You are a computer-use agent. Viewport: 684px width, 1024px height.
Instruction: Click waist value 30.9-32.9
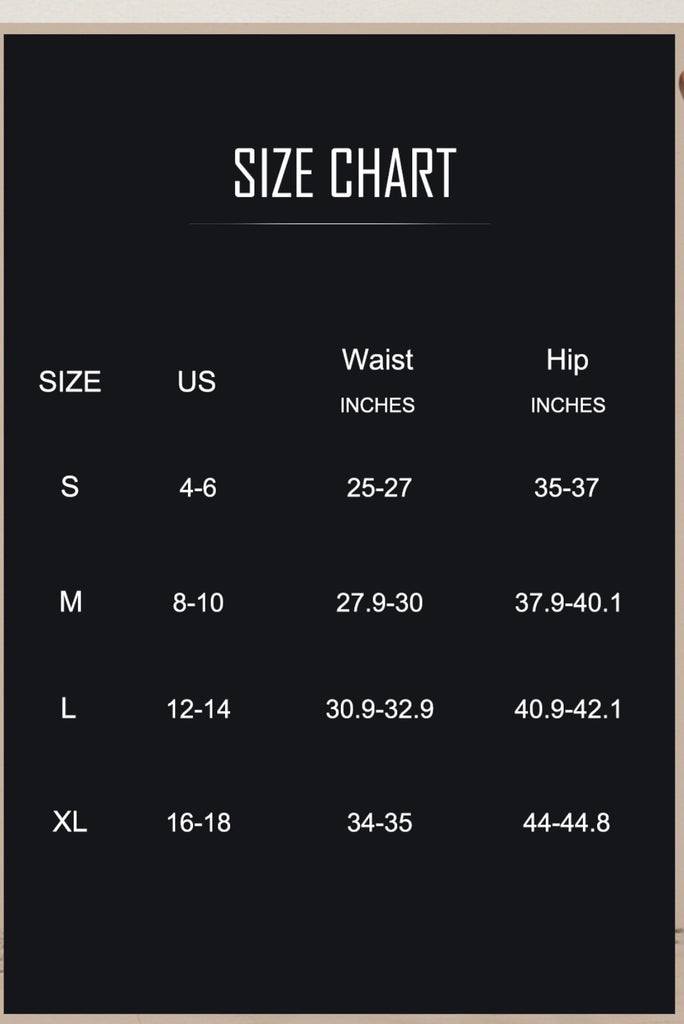(380, 709)
